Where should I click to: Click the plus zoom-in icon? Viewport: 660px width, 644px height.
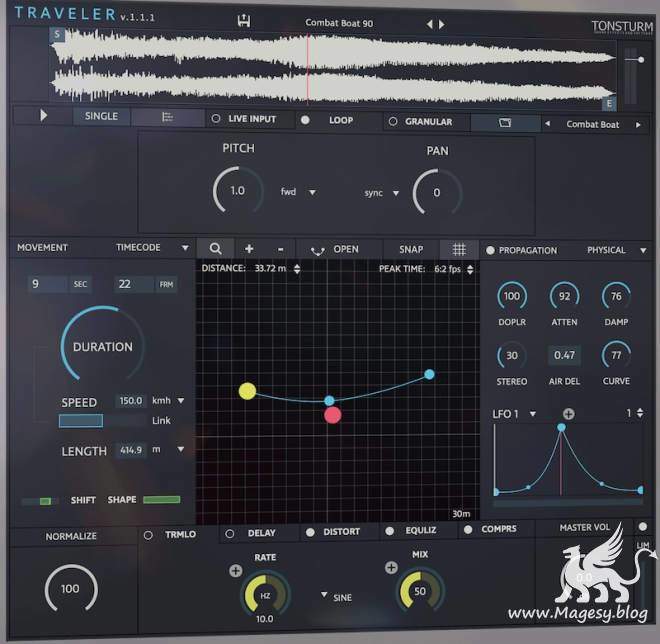click(249, 249)
